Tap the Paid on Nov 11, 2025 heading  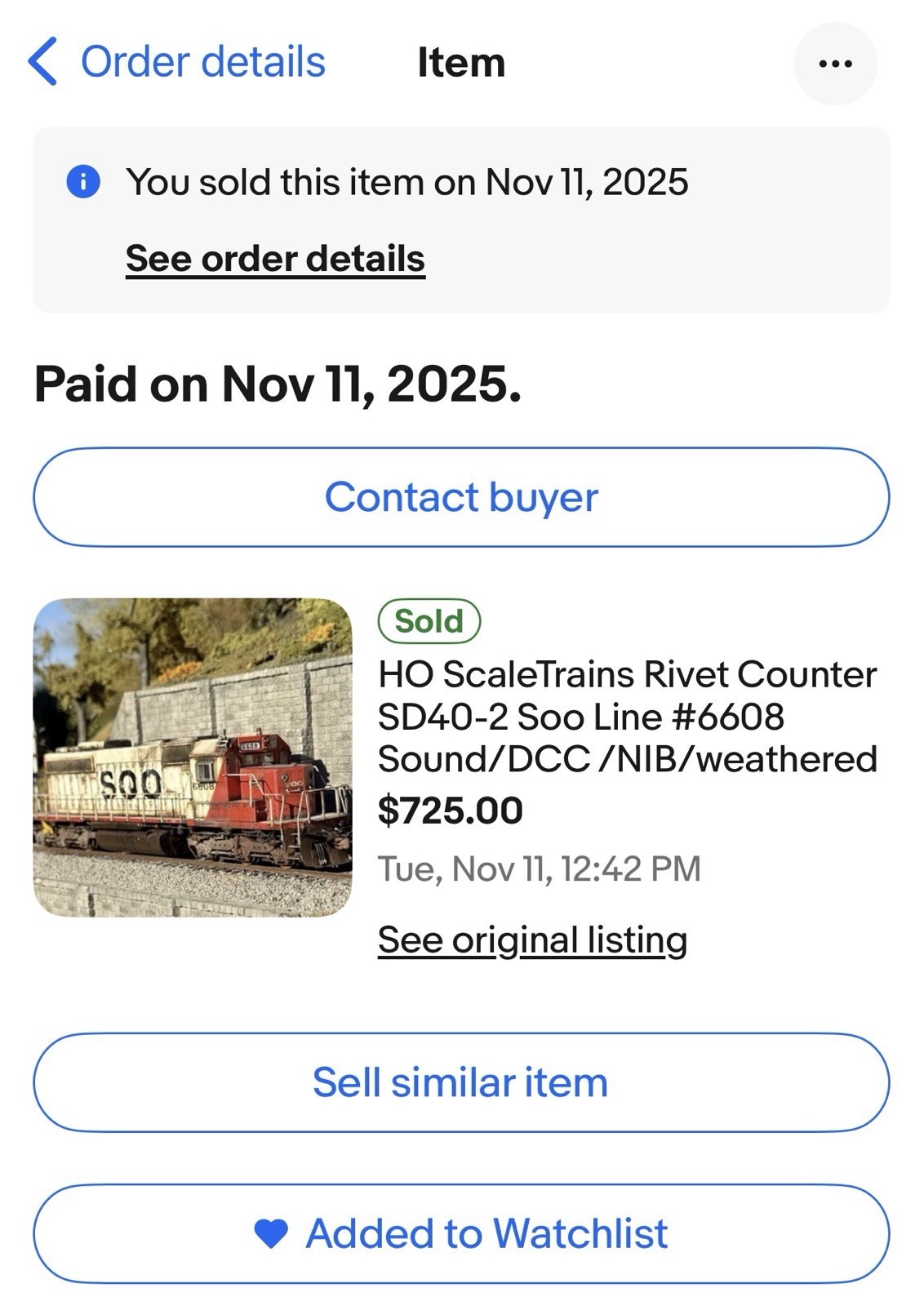278,384
